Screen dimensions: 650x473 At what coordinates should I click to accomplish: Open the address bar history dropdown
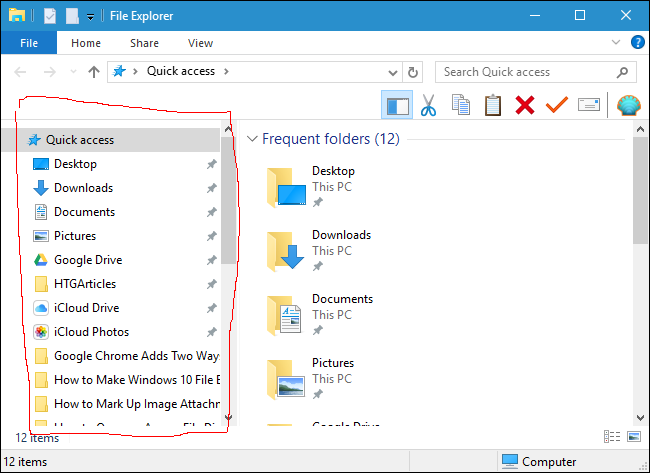[x=393, y=73]
